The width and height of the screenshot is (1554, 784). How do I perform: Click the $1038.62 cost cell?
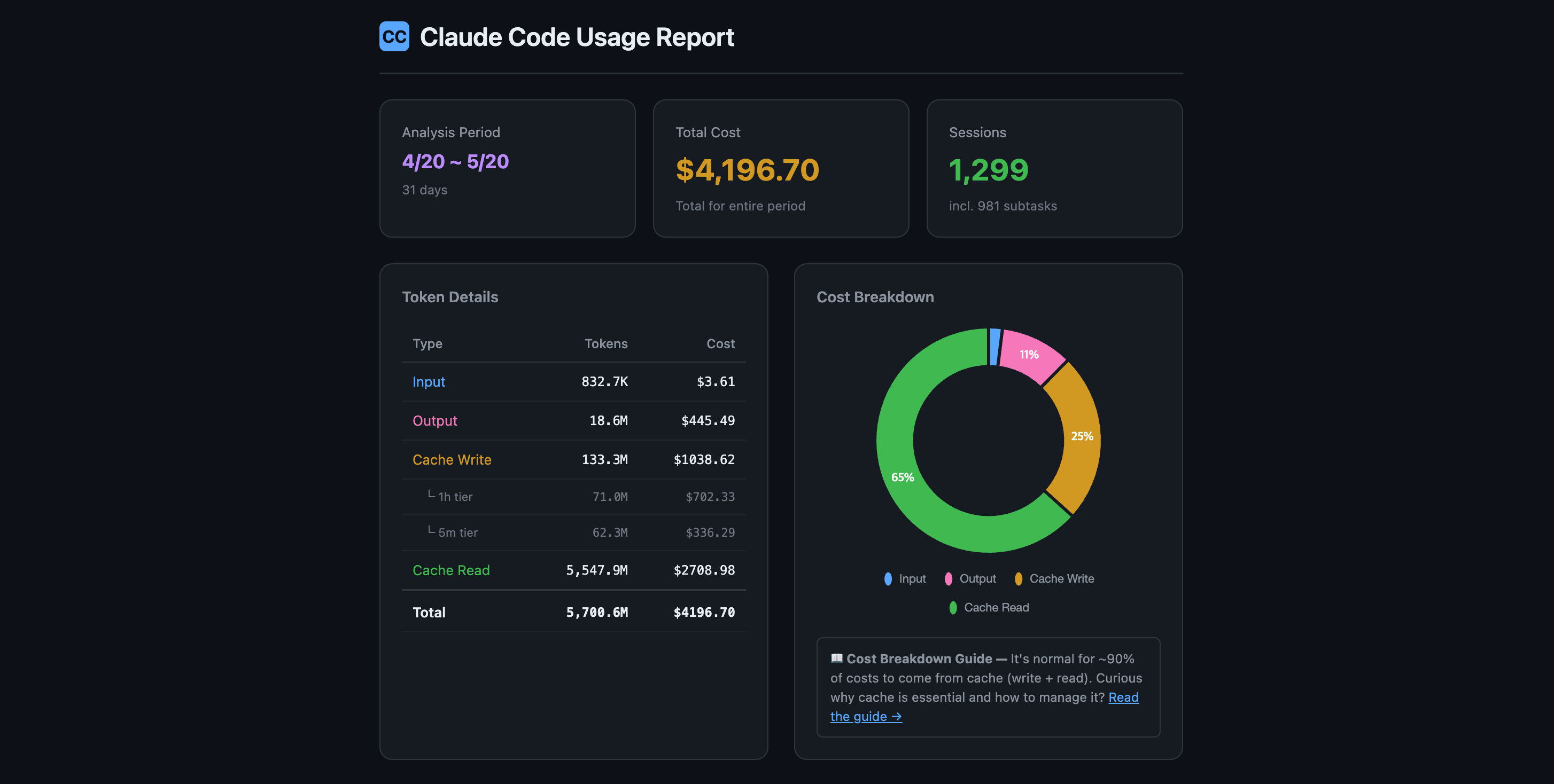coord(704,459)
